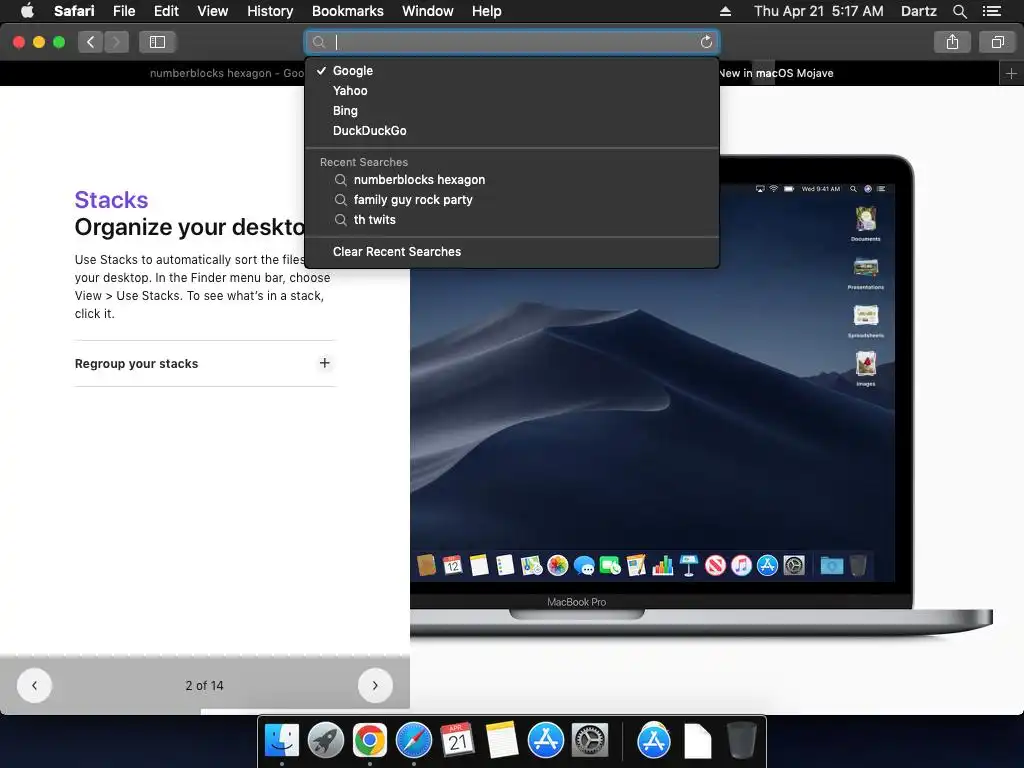Switch to New in macOS Mojave tab

coord(776,73)
